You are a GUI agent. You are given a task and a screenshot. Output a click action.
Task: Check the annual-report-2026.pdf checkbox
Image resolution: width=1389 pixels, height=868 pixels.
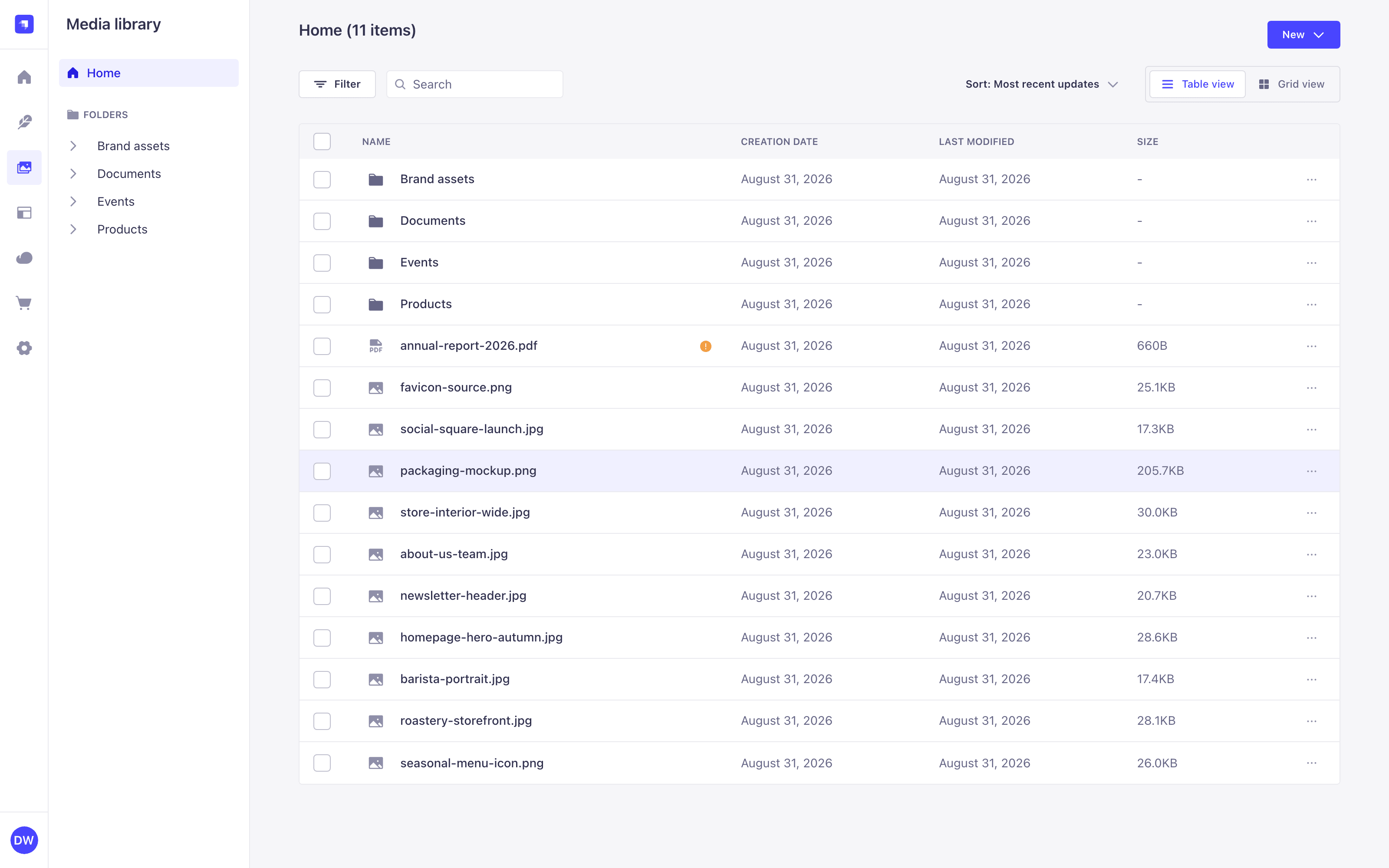coord(322,346)
